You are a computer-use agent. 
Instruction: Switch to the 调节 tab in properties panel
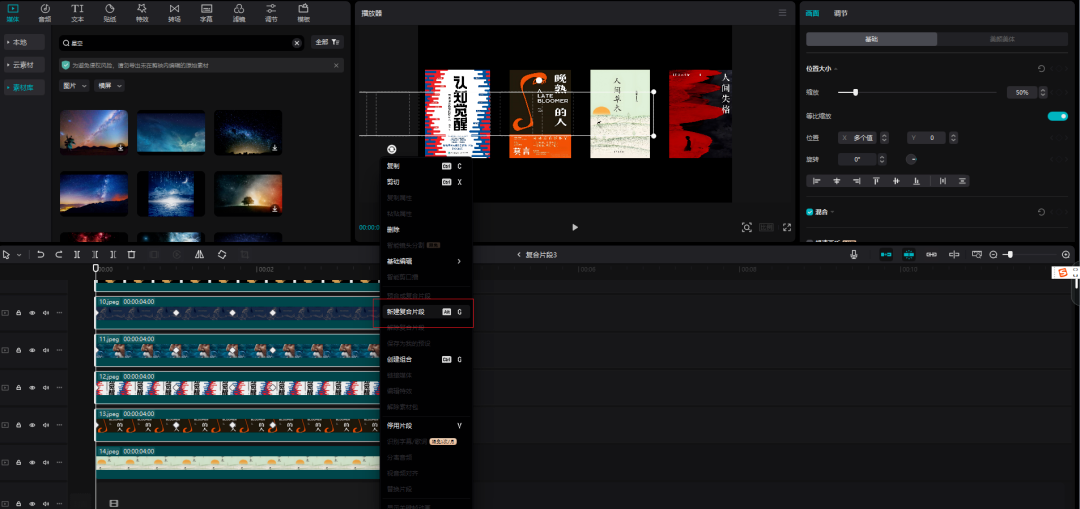pos(840,13)
